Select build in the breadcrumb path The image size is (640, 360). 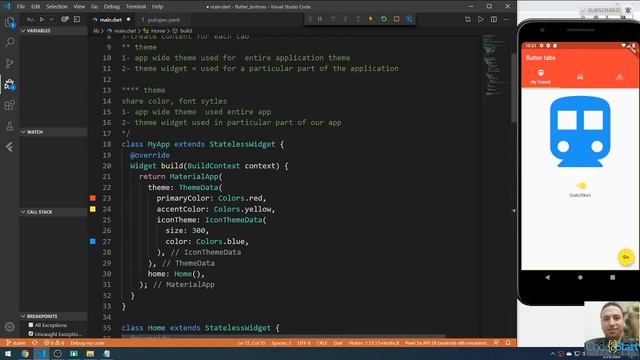(186, 31)
